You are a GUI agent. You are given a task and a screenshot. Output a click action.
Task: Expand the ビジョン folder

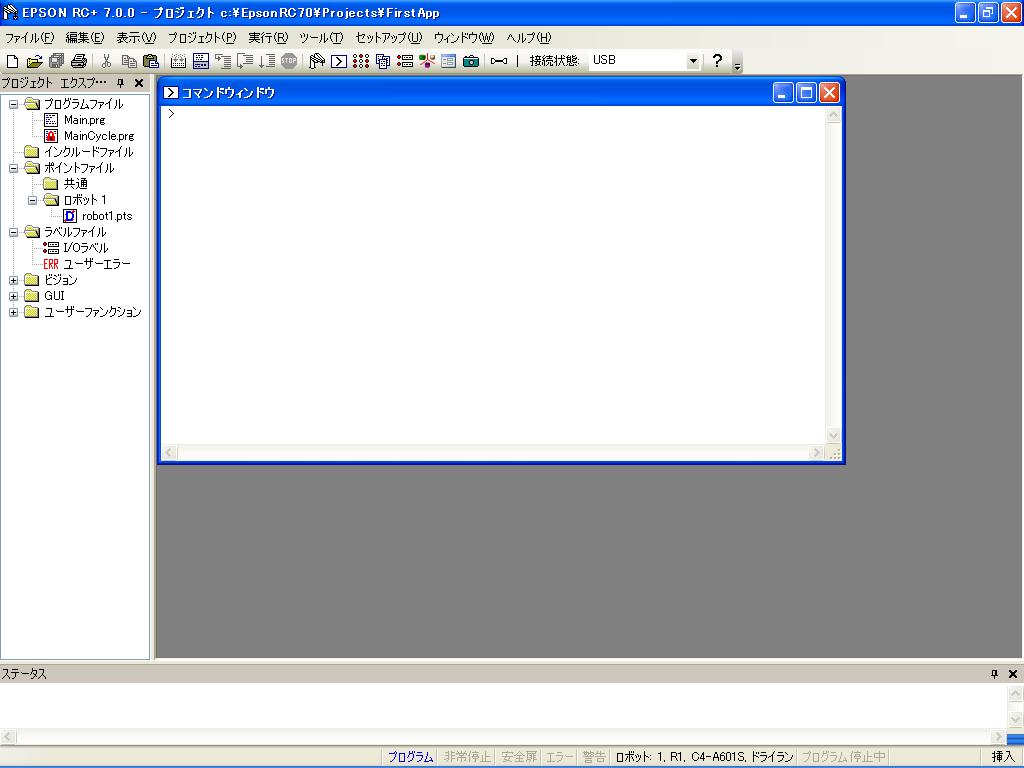tap(13, 280)
